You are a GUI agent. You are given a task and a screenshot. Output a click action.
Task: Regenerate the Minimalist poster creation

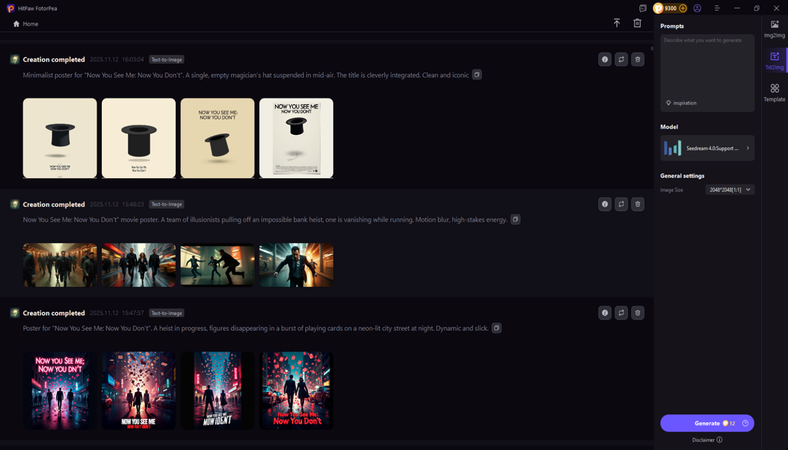point(621,59)
